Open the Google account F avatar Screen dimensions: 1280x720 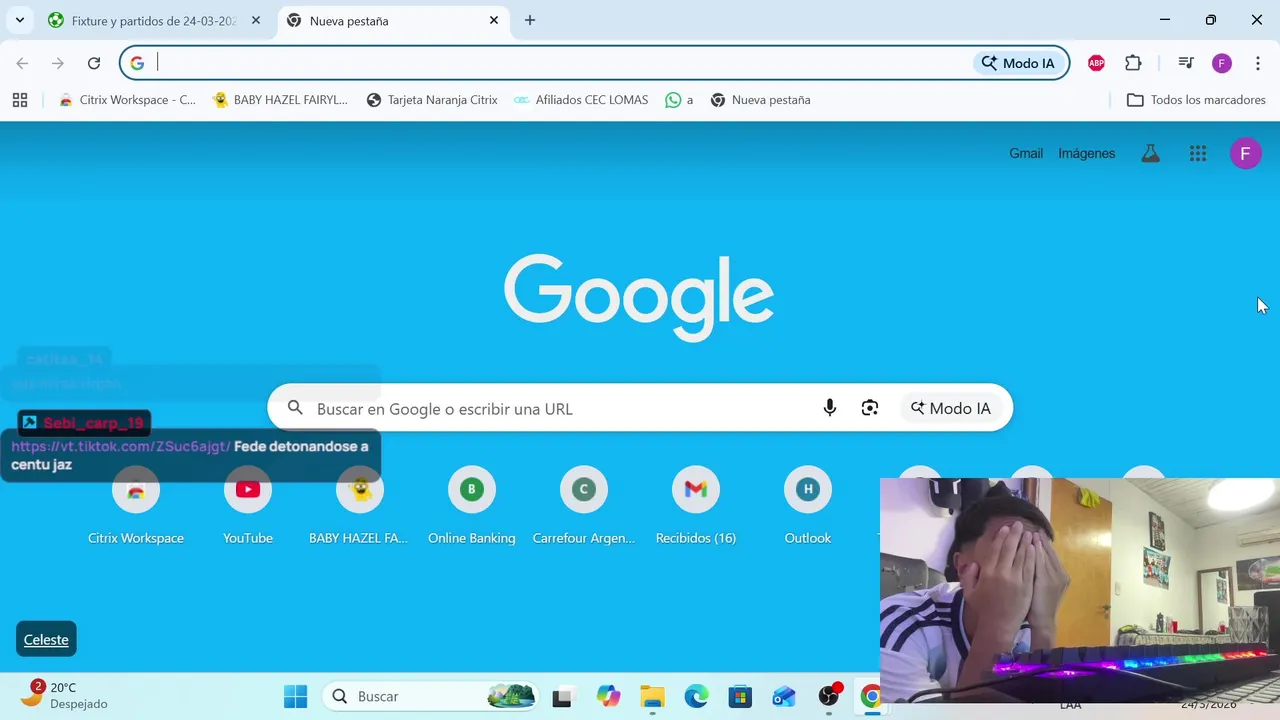[x=1245, y=153]
